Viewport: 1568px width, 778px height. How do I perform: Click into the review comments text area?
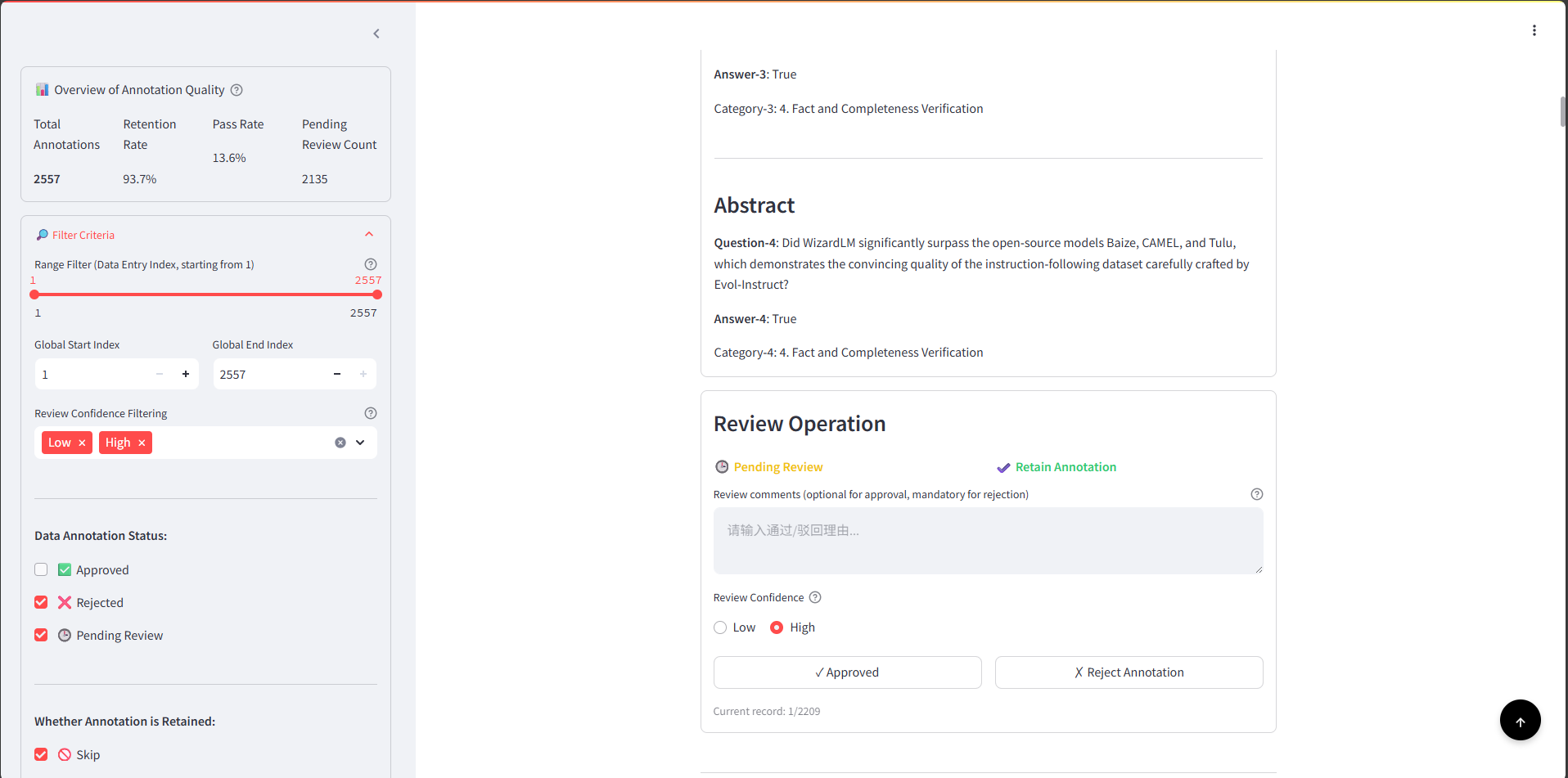tap(988, 540)
